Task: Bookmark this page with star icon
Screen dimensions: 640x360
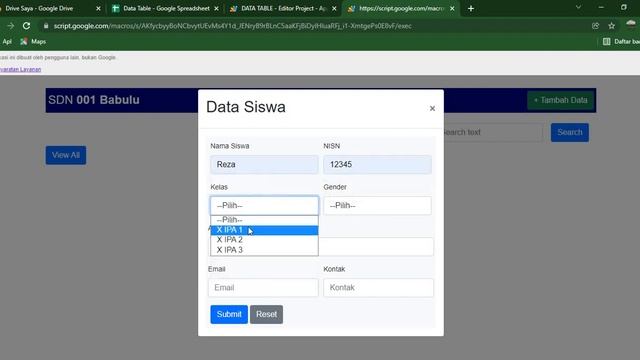Action: point(611,26)
